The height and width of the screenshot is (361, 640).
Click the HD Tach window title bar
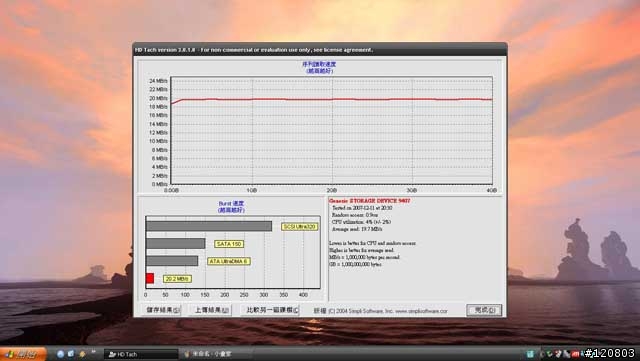tap(320, 50)
